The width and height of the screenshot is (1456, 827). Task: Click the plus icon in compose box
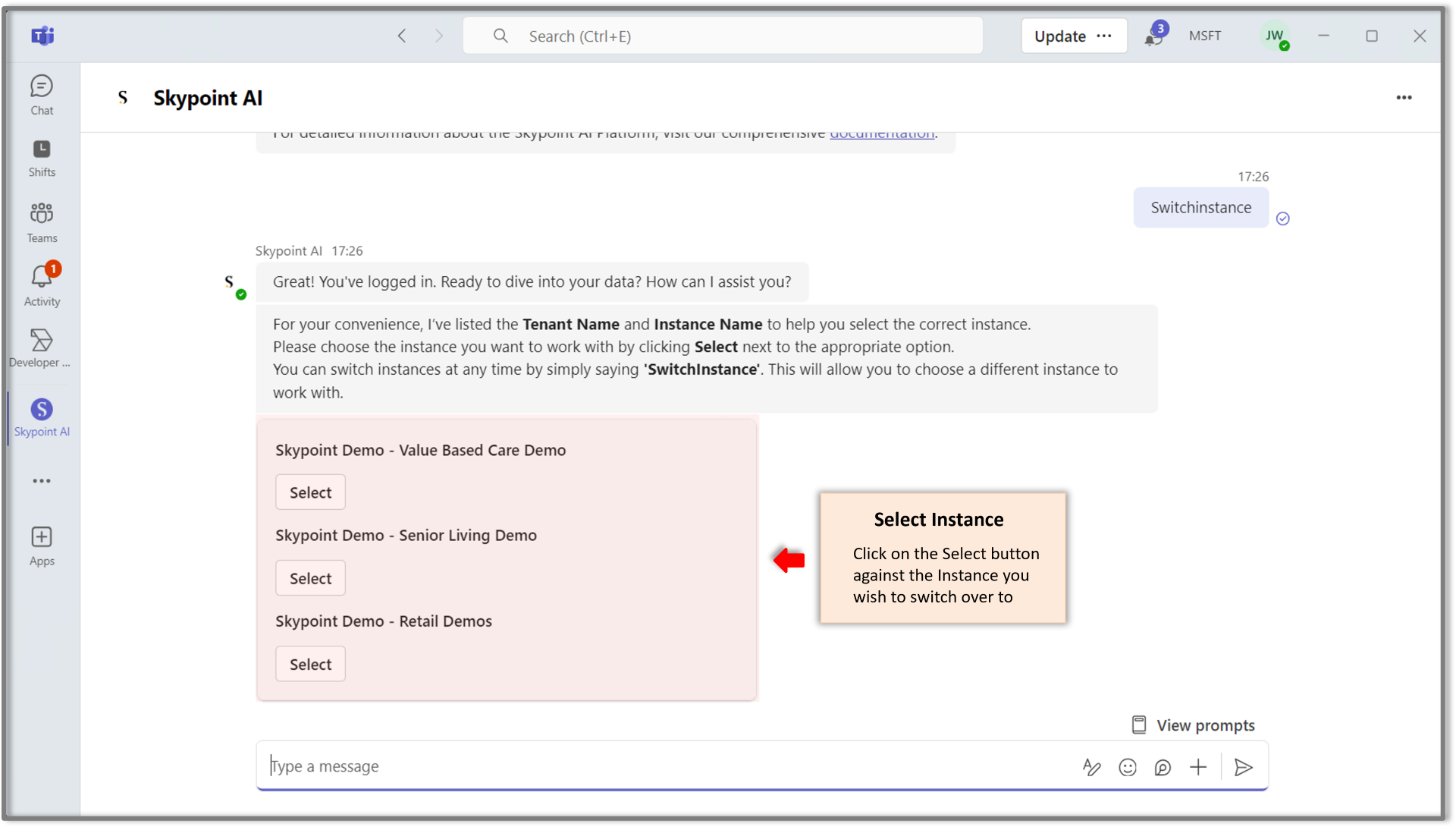coord(1198,767)
